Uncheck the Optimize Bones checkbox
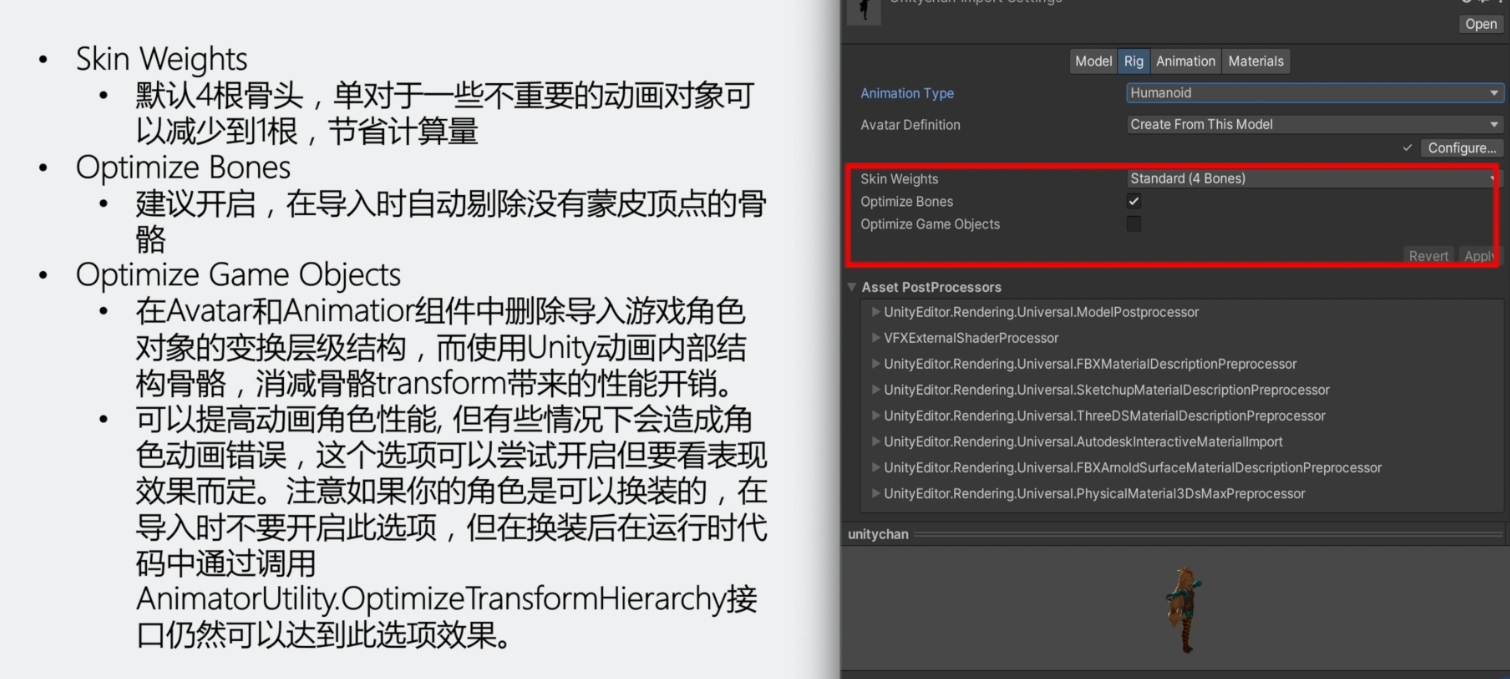Screen dimensions: 1510x679 (1134, 201)
